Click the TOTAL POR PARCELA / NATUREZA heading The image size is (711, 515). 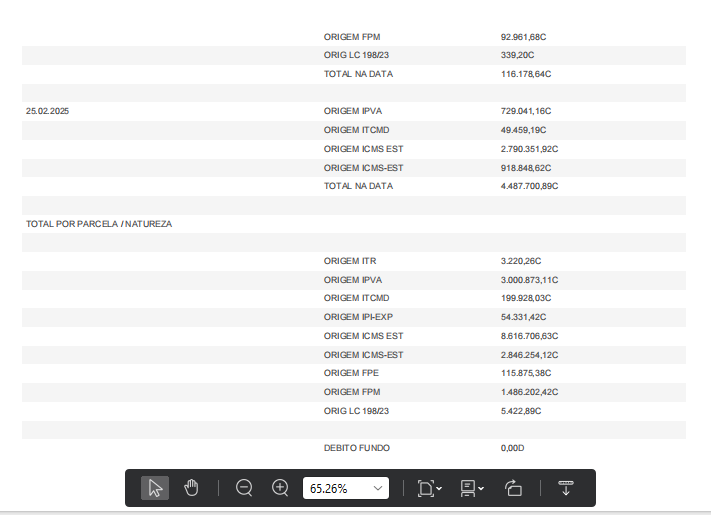coord(99,224)
